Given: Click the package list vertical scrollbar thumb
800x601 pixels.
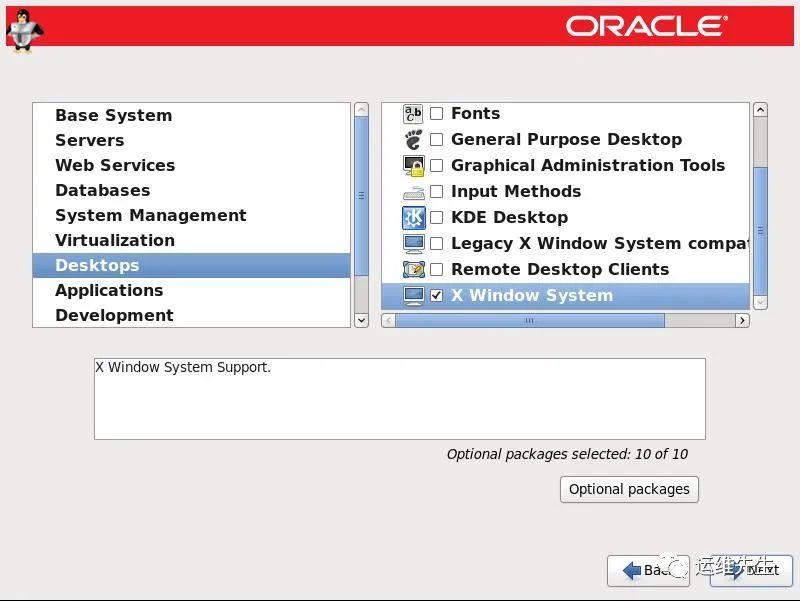Looking at the screenshot, I should click(760, 231).
